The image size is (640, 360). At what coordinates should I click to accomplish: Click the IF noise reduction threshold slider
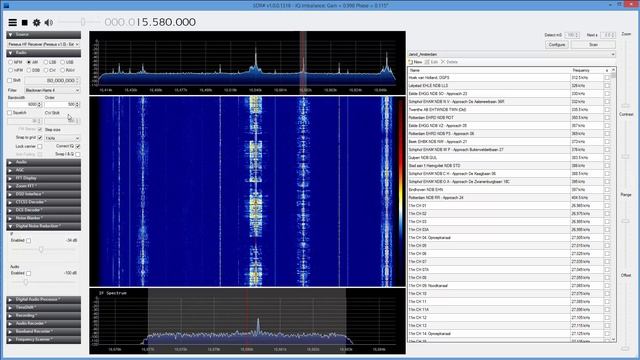(43, 249)
